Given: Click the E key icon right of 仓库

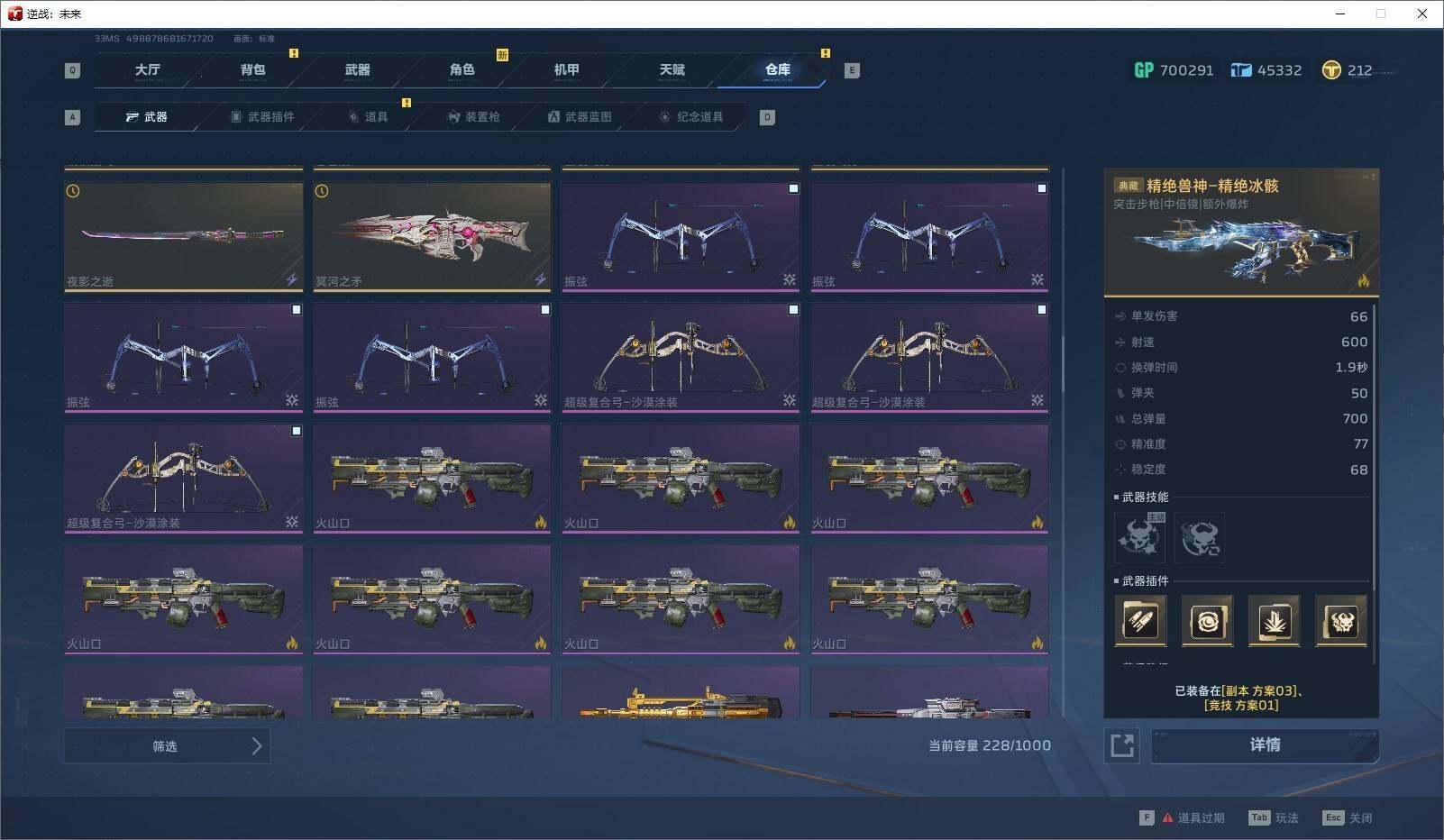Looking at the screenshot, I should pos(851,70).
